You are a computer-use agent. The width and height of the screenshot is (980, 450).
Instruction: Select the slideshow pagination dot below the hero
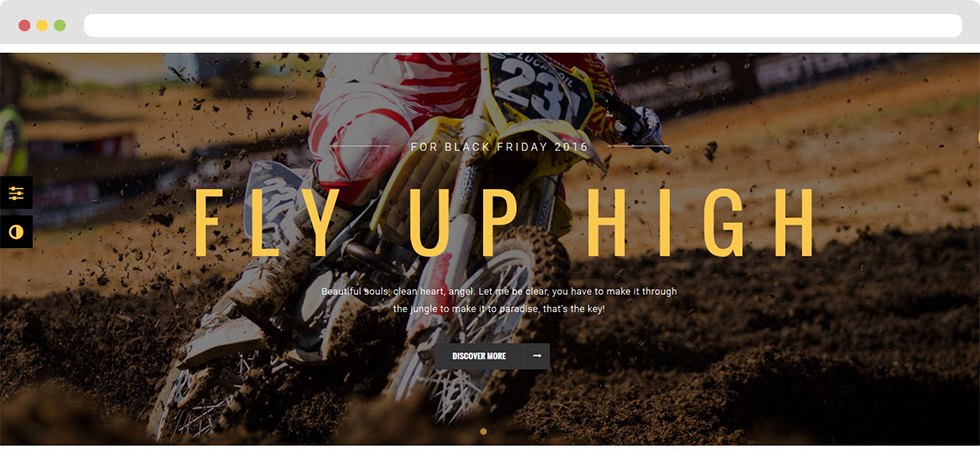[x=483, y=431]
